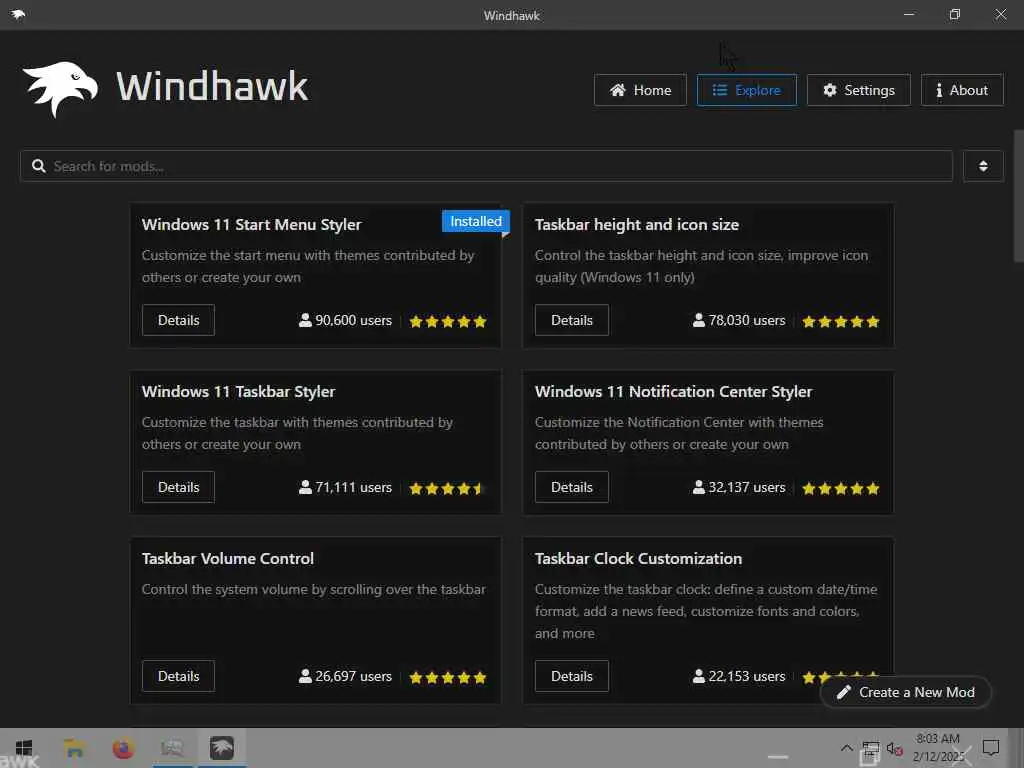
Task: Click the Windhawk taskbar icon
Action: pos(221,748)
